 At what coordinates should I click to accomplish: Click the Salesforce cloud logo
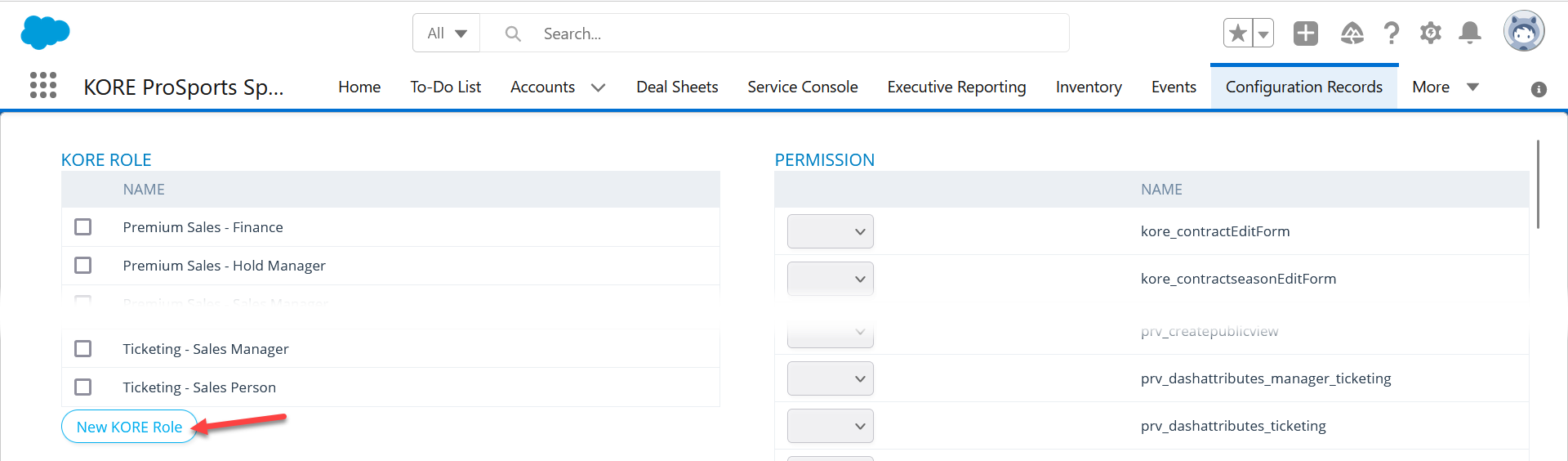(x=45, y=33)
